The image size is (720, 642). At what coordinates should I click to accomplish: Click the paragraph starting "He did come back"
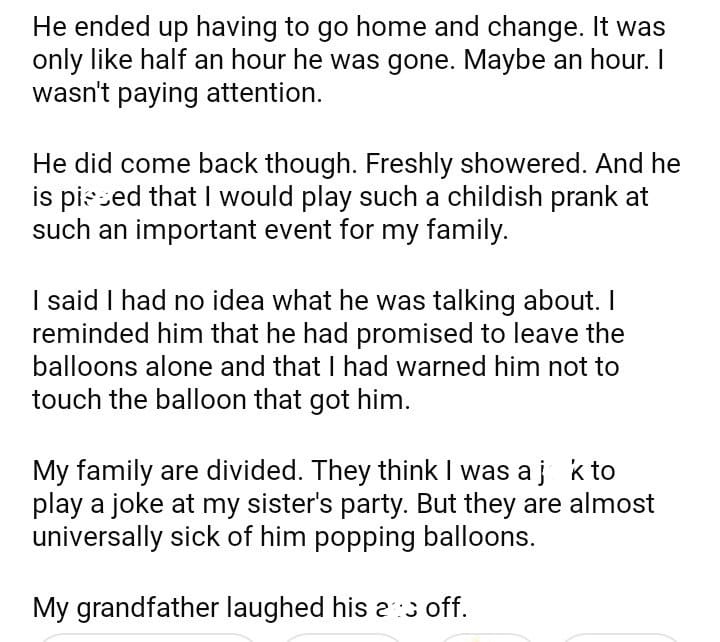pyautogui.click(x=350, y=197)
